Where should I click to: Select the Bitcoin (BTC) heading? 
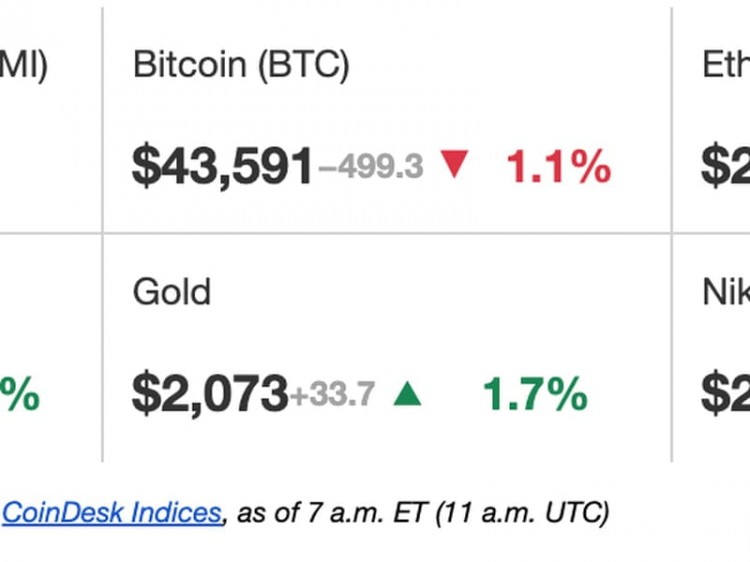point(241,66)
